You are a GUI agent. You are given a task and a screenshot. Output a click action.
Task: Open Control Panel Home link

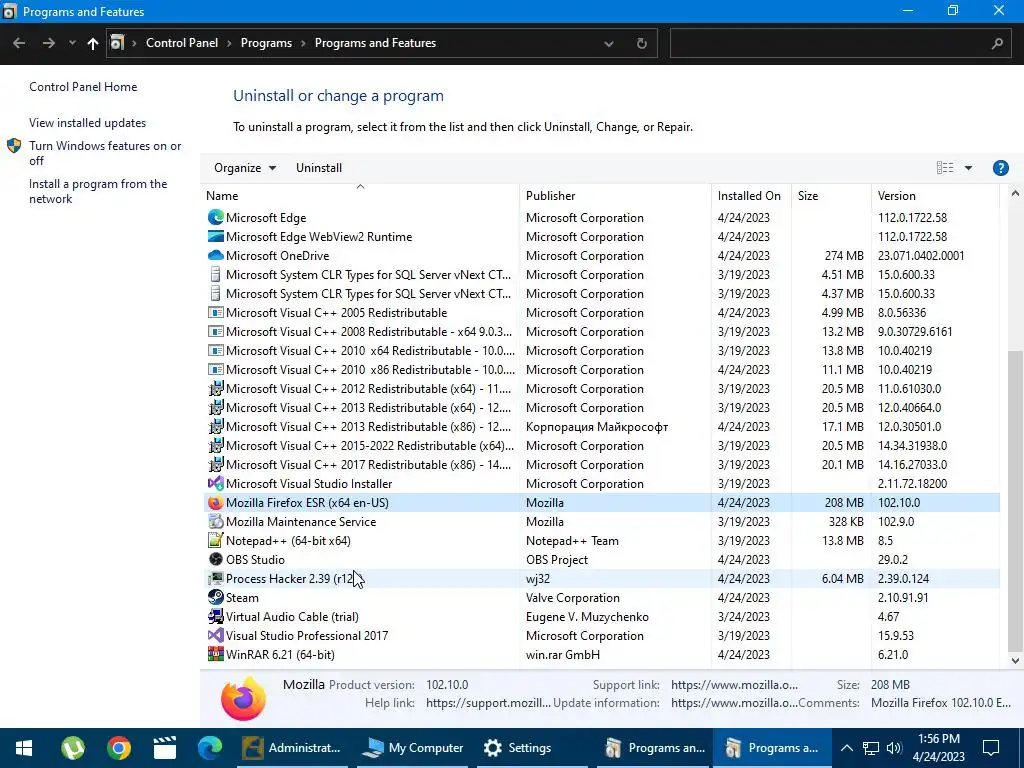click(83, 87)
